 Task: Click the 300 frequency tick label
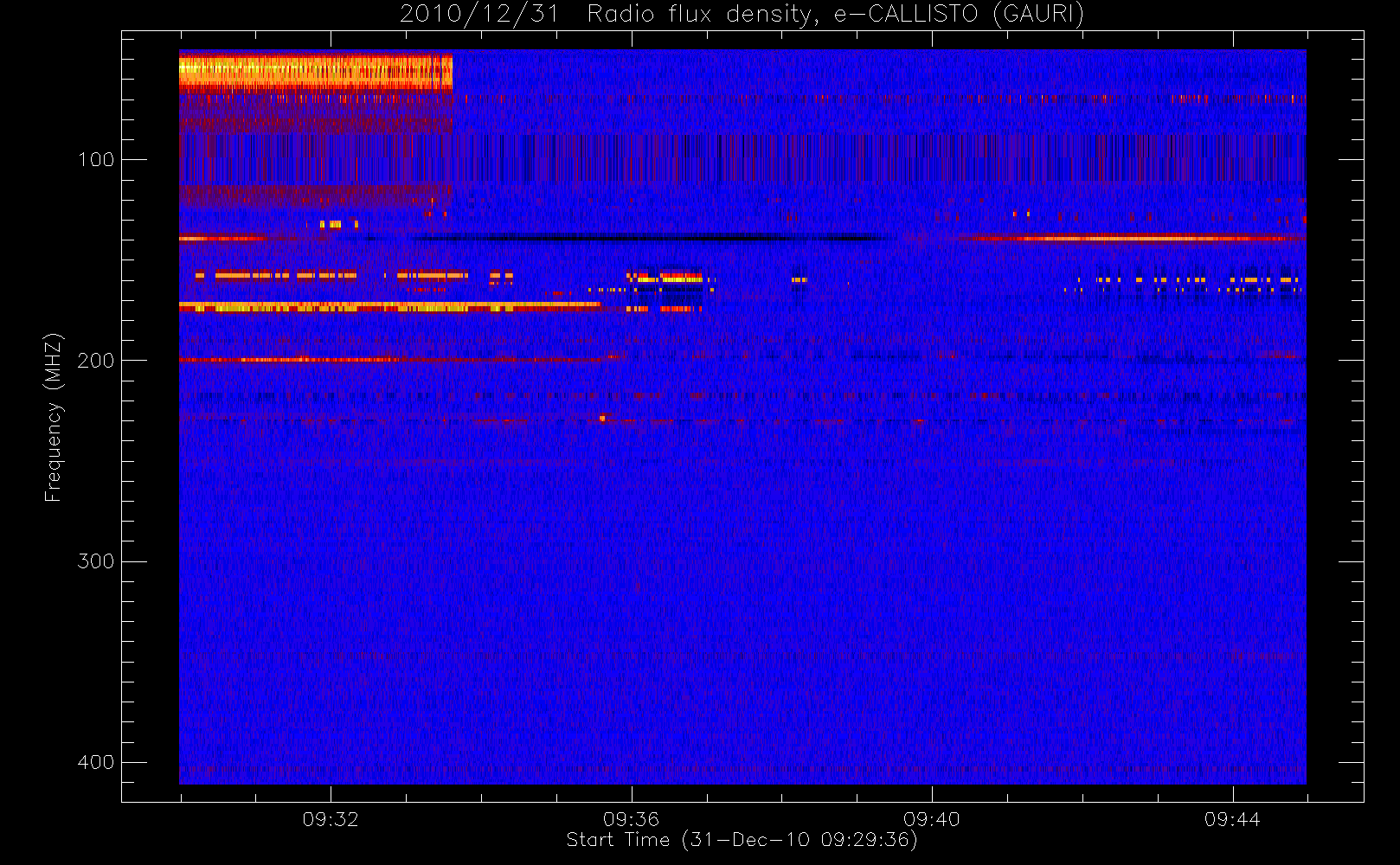coord(95,561)
